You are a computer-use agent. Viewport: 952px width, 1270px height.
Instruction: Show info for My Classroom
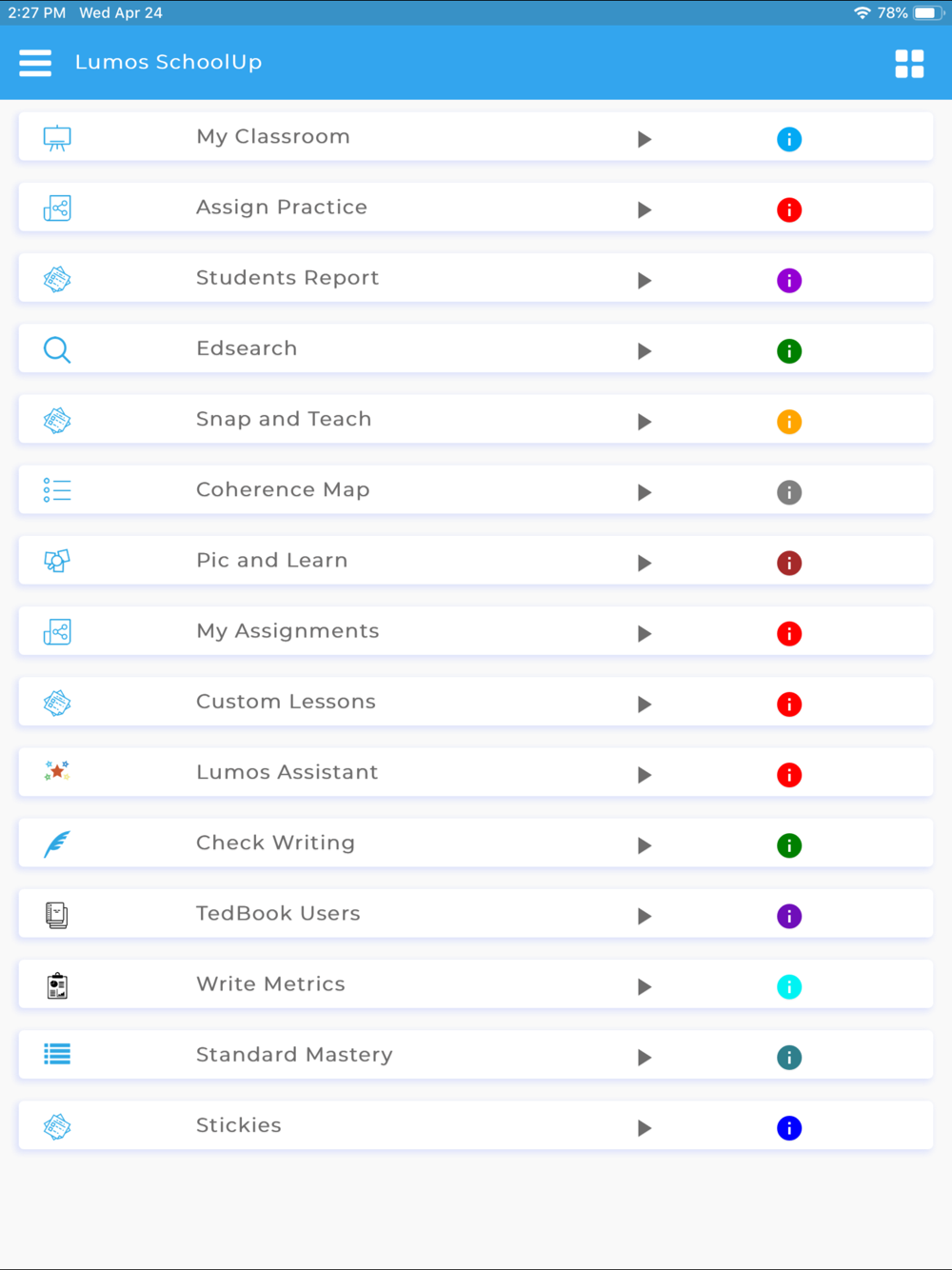[789, 139]
